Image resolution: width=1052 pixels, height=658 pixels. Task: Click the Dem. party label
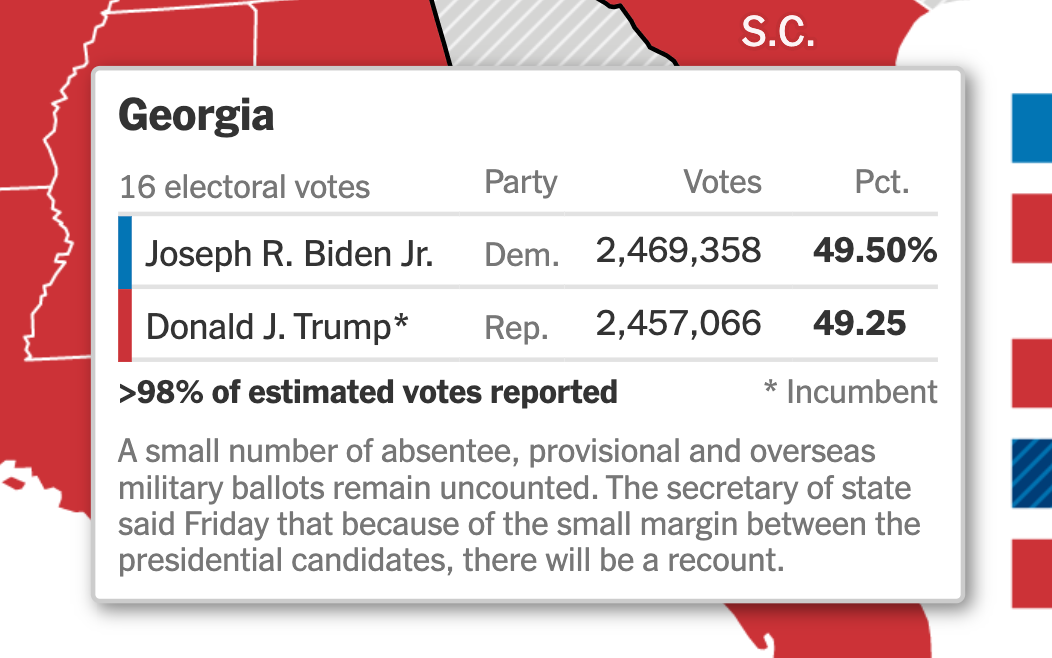point(520,256)
